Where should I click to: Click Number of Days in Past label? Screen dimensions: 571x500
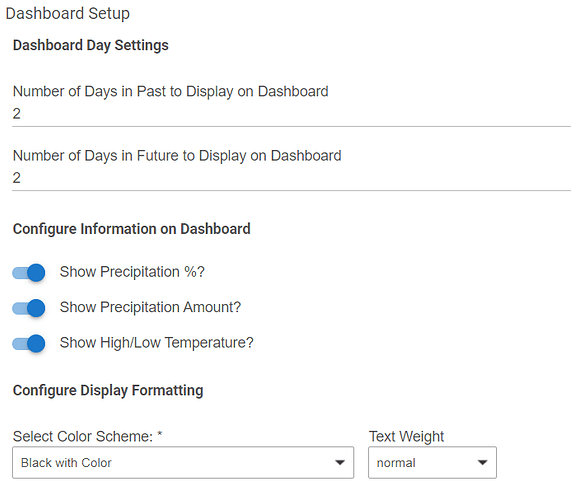point(170,91)
